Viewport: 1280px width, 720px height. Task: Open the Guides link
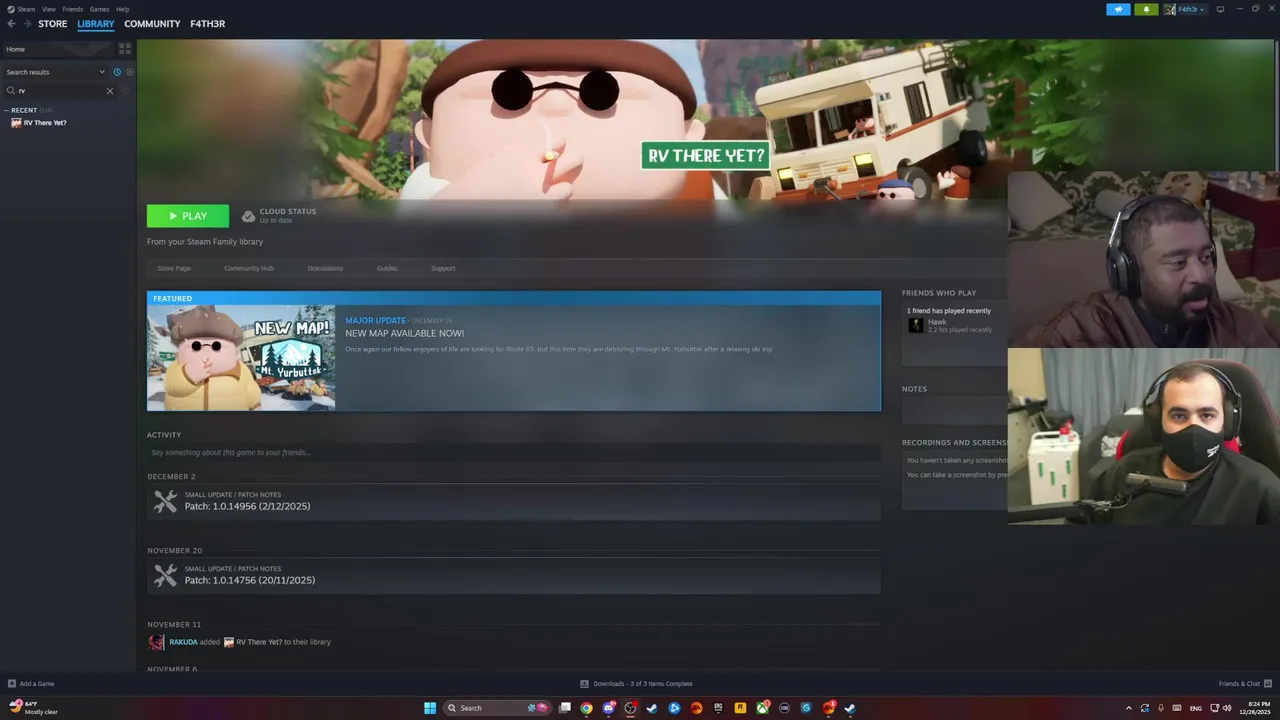(x=387, y=268)
